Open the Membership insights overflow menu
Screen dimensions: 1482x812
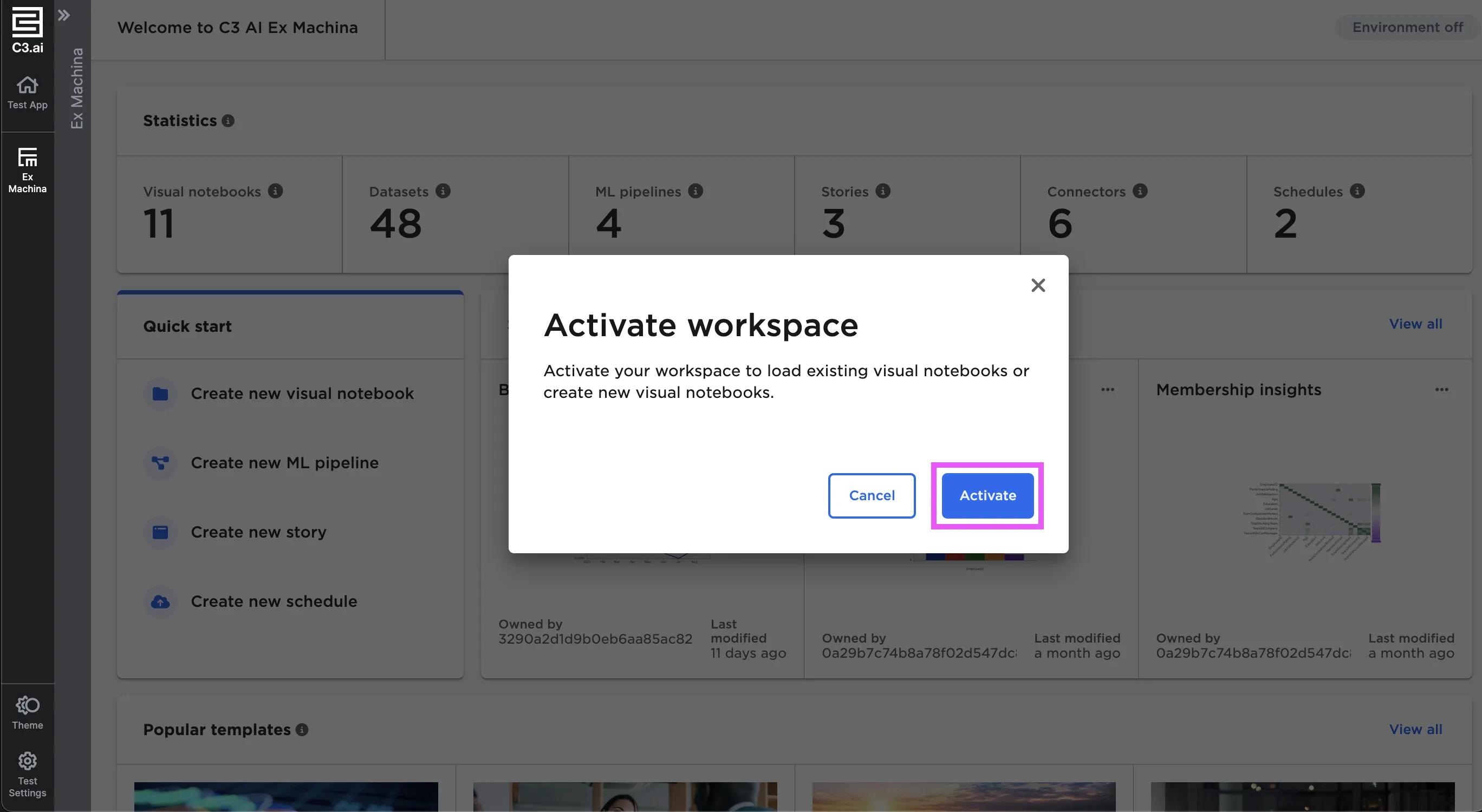pos(1442,389)
